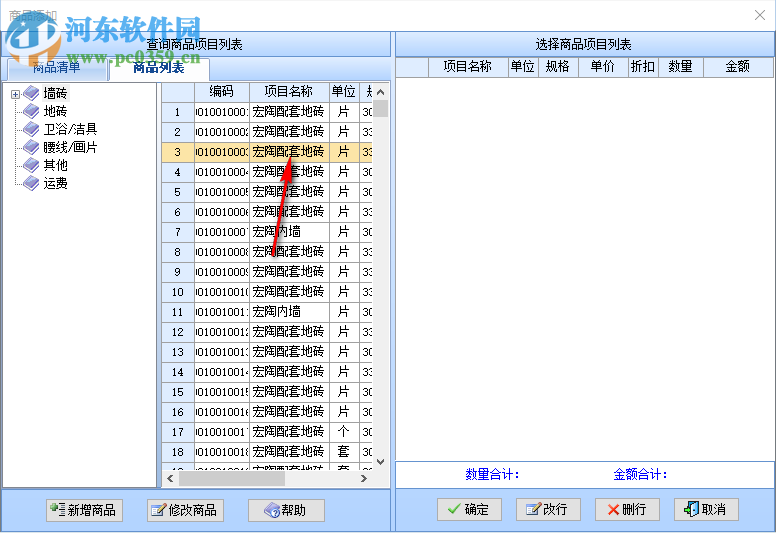
Task: Select the 卫浴/洁具 category
Action: pos(70,129)
